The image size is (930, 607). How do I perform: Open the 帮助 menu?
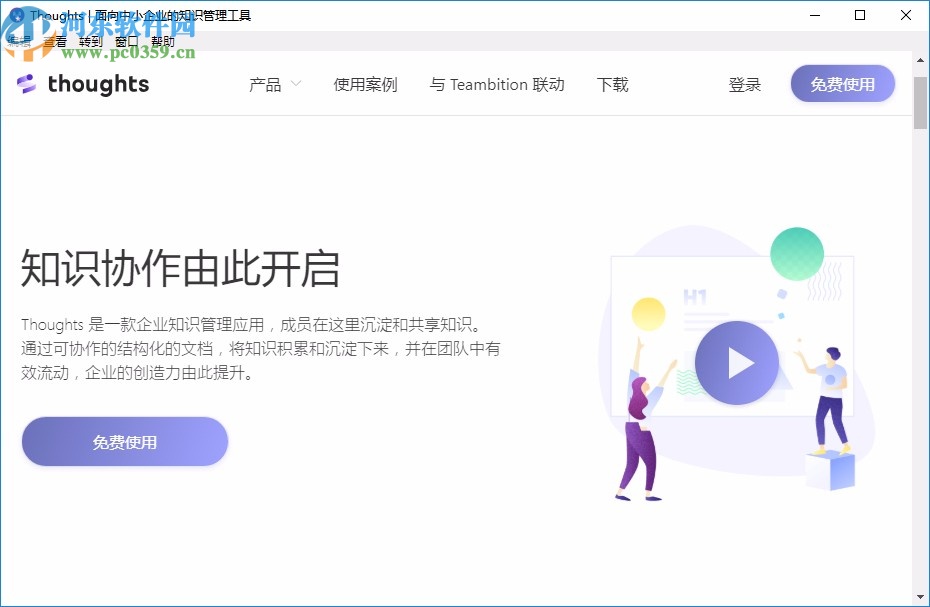click(x=163, y=42)
